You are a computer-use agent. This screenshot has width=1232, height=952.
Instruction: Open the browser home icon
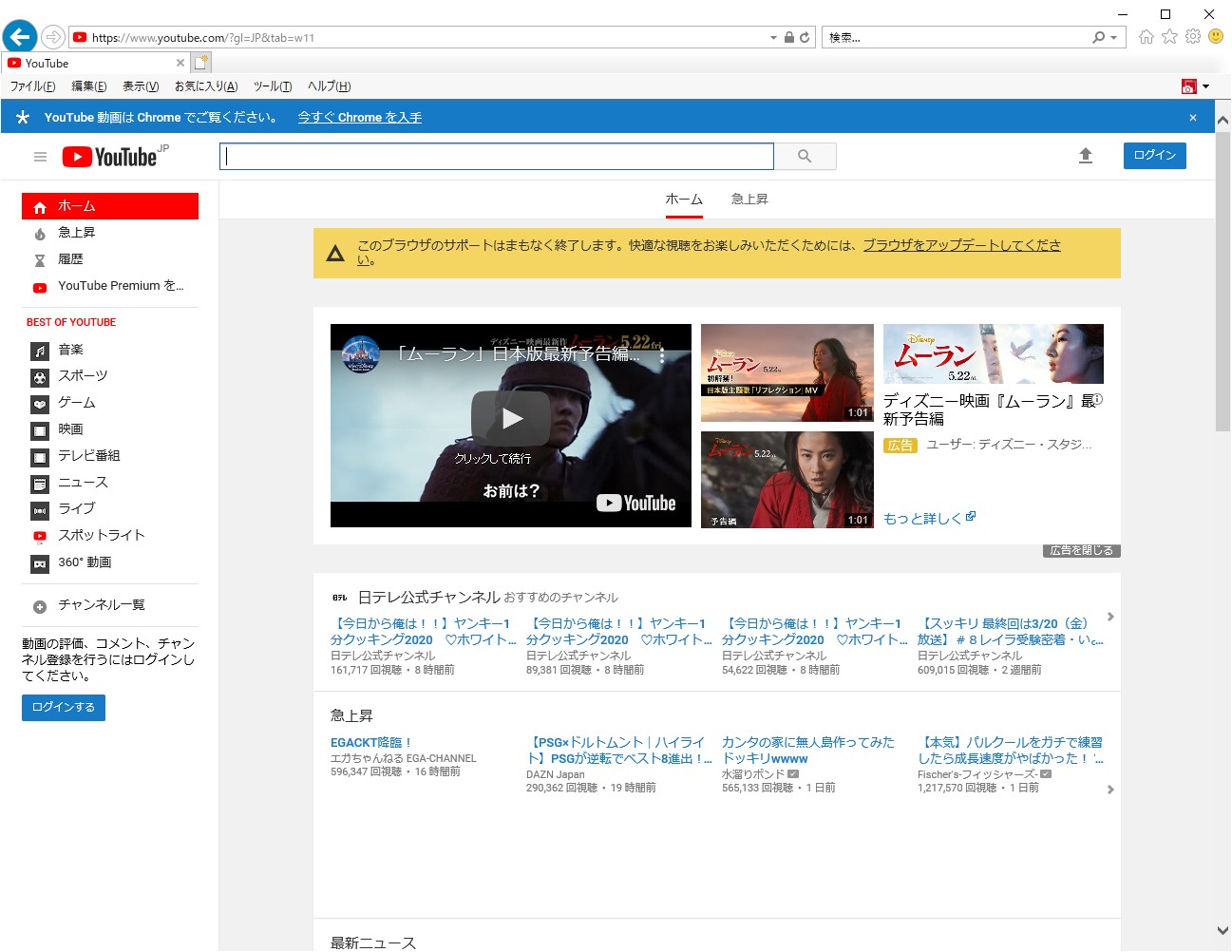pos(1147,36)
